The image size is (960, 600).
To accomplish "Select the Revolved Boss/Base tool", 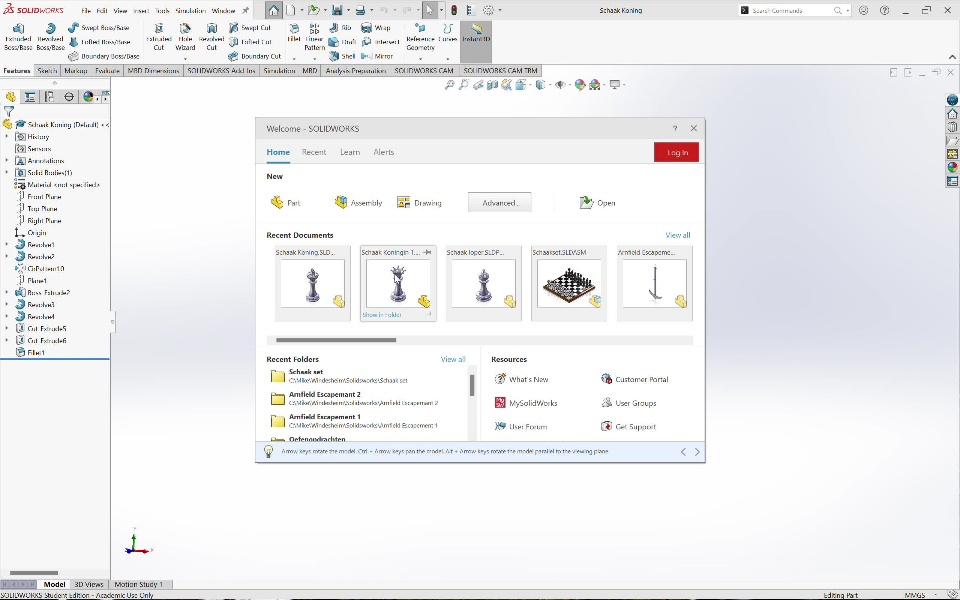I will (50, 37).
